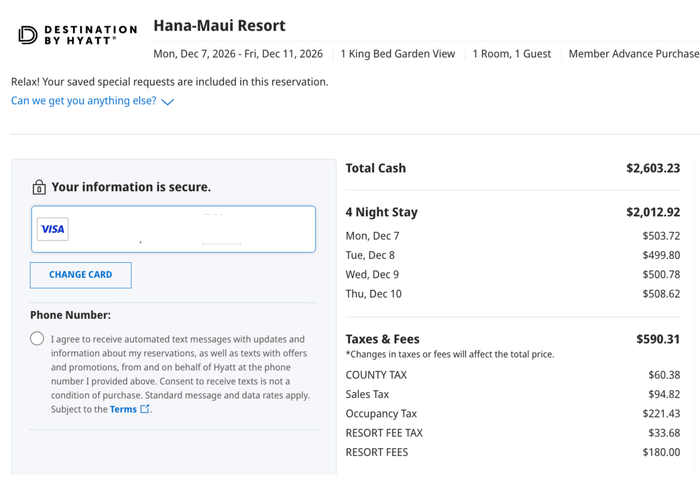
Task: Click 'Your information is secure.' heading
Action: [131, 187]
